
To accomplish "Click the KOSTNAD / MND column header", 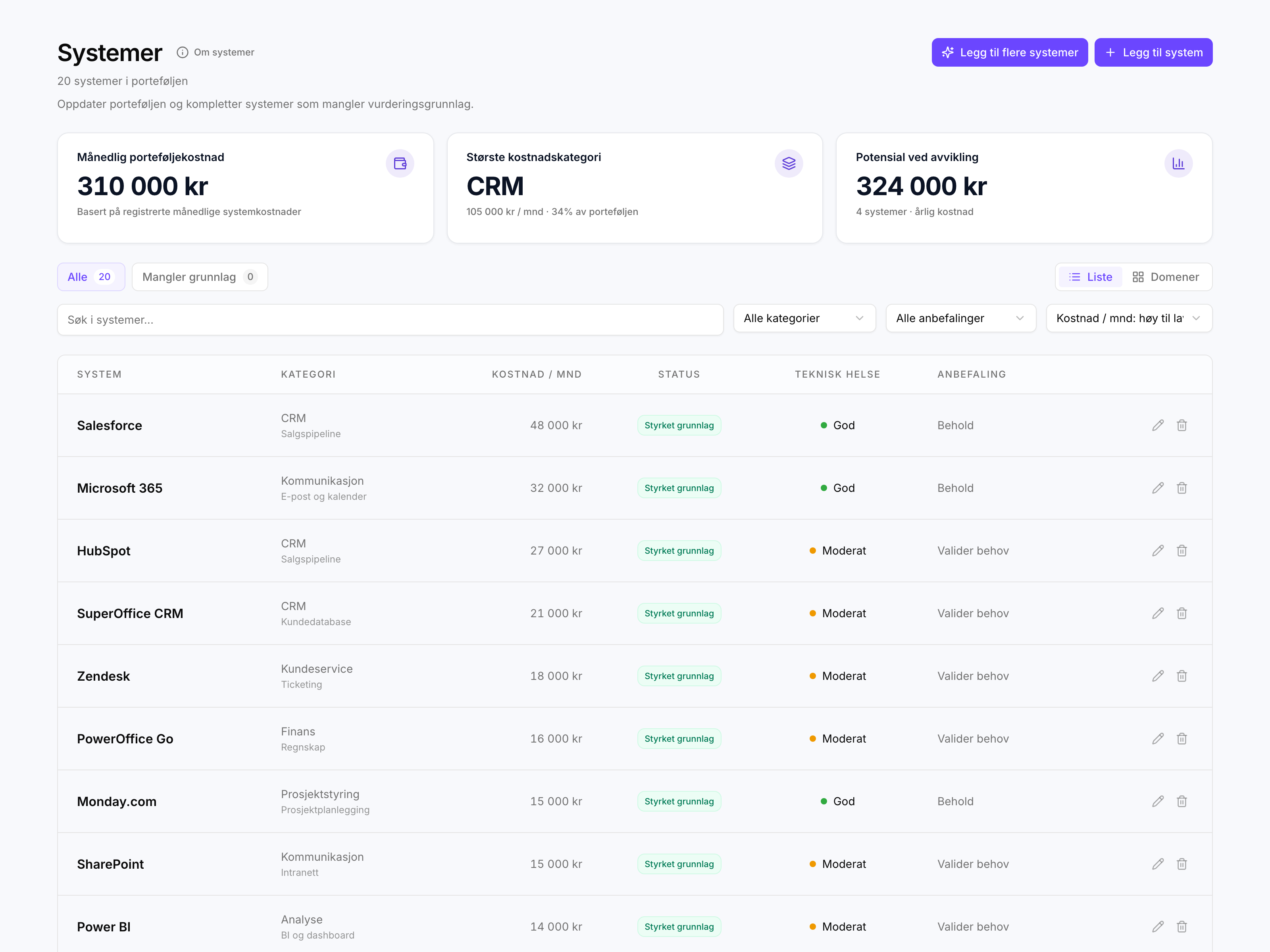I will [x=537, y=374].
